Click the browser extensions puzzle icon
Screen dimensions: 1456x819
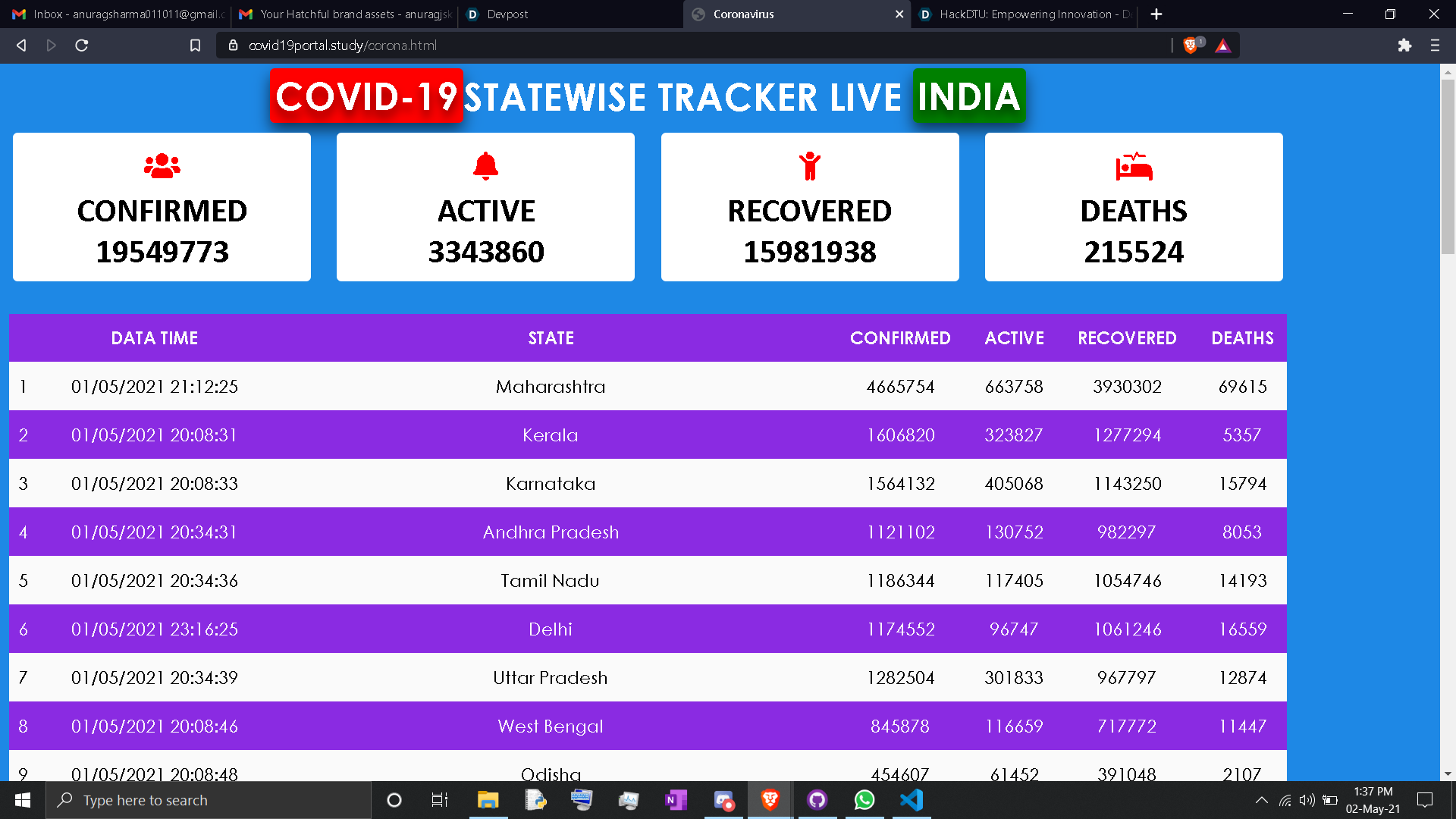pyautogui.click(x=1404, y=45)
